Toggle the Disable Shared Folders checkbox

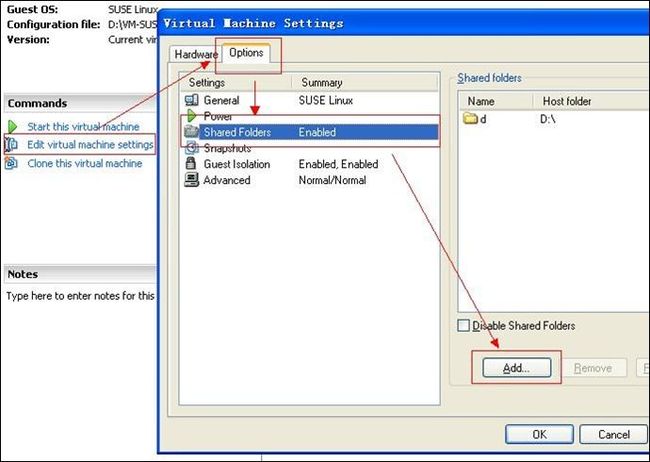(x=463, y=325)
